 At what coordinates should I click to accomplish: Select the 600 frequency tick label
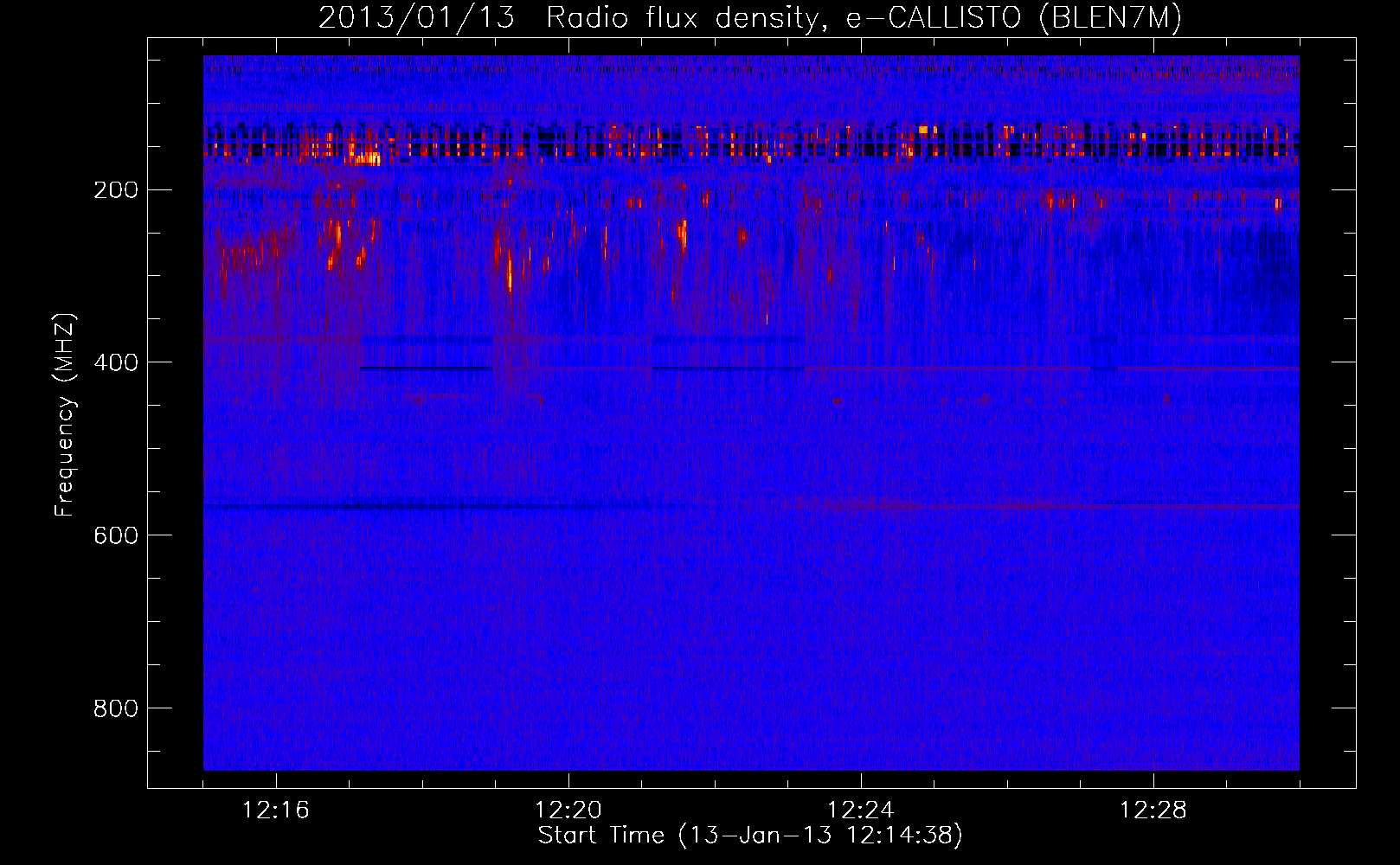(116, 535)
